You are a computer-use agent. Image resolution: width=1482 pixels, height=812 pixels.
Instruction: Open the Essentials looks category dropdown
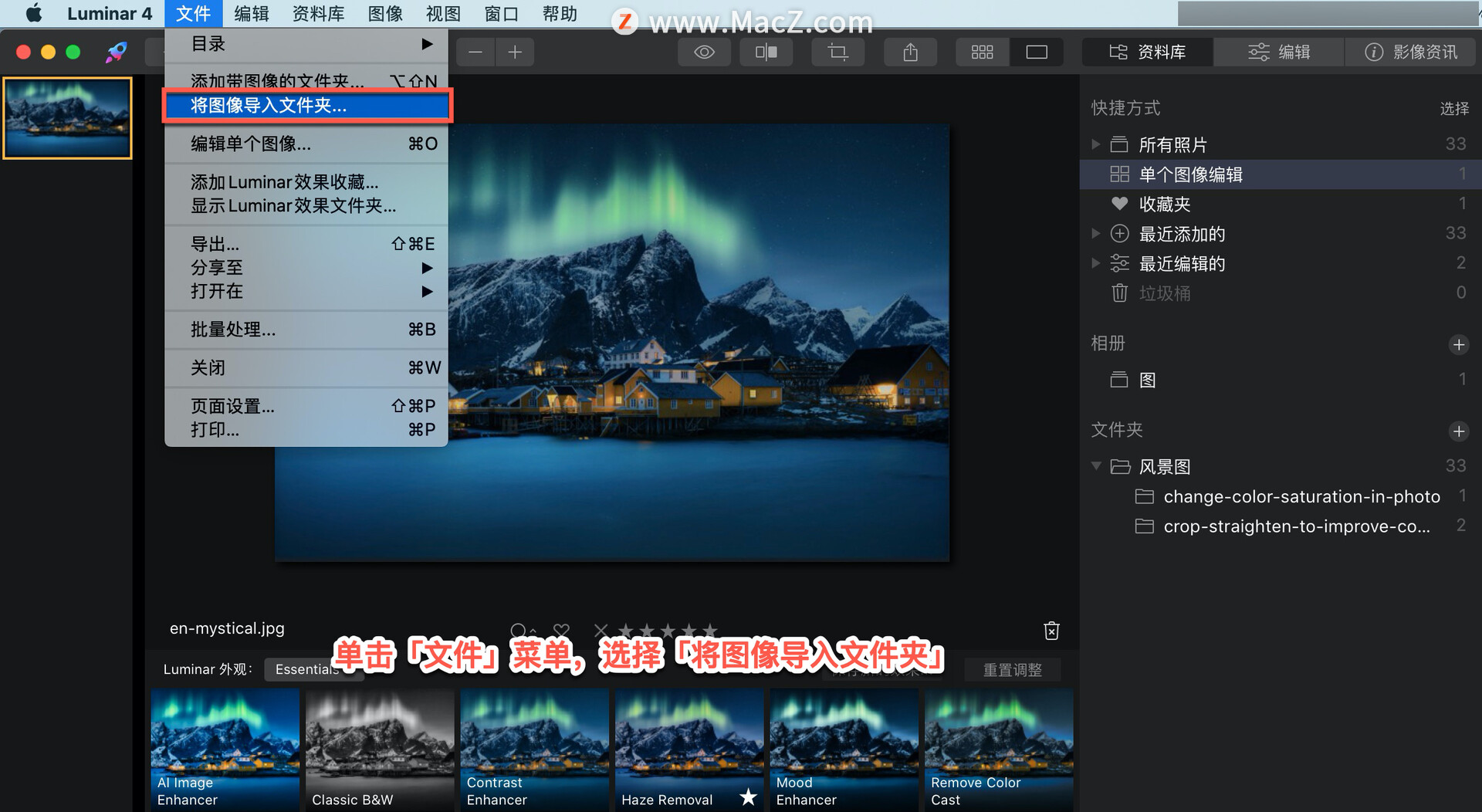click(x=313, y=669)
